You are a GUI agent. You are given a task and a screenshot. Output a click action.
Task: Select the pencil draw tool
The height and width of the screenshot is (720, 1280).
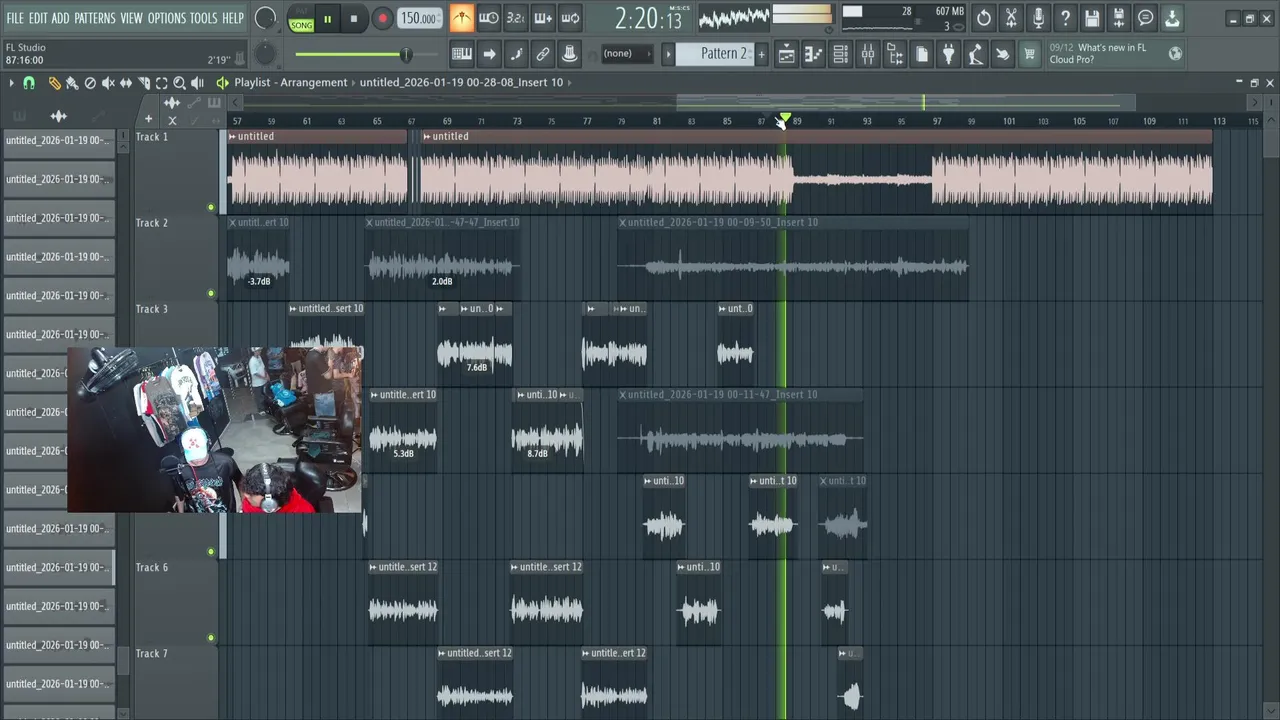[55, 83]
